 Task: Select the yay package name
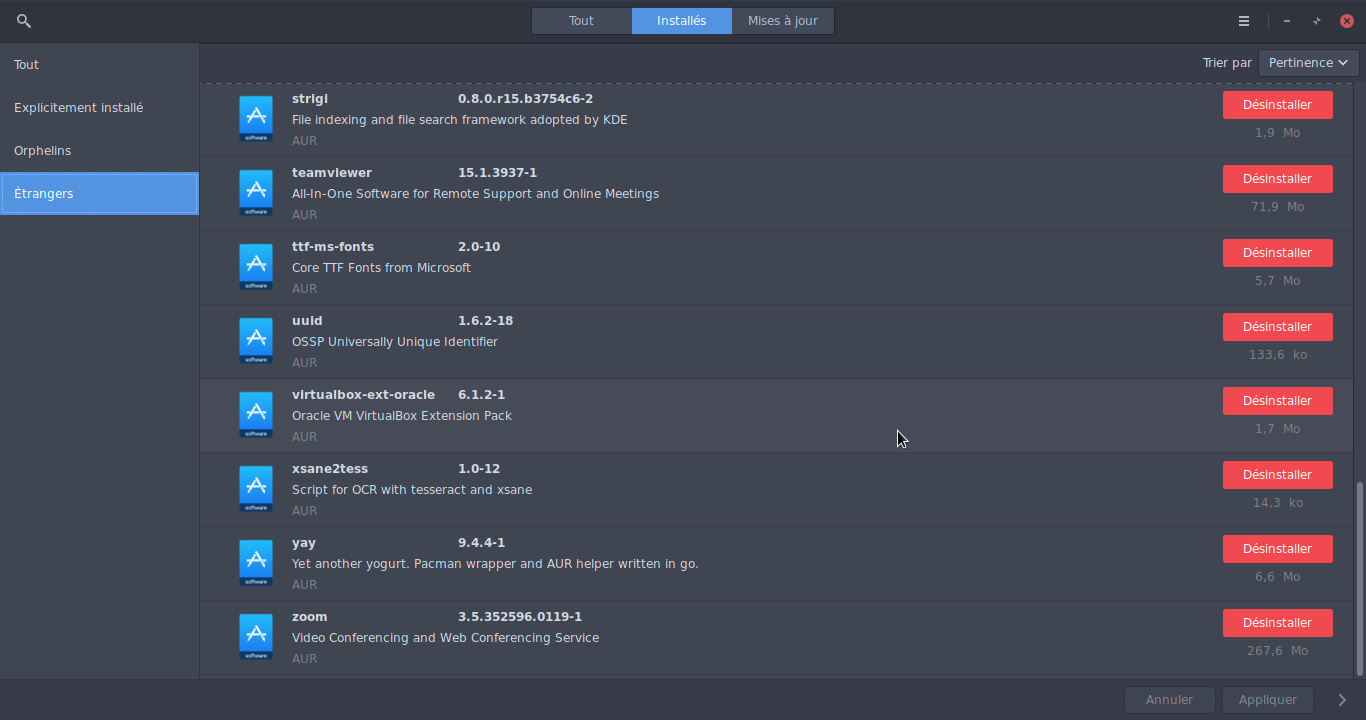coord(304,543)
